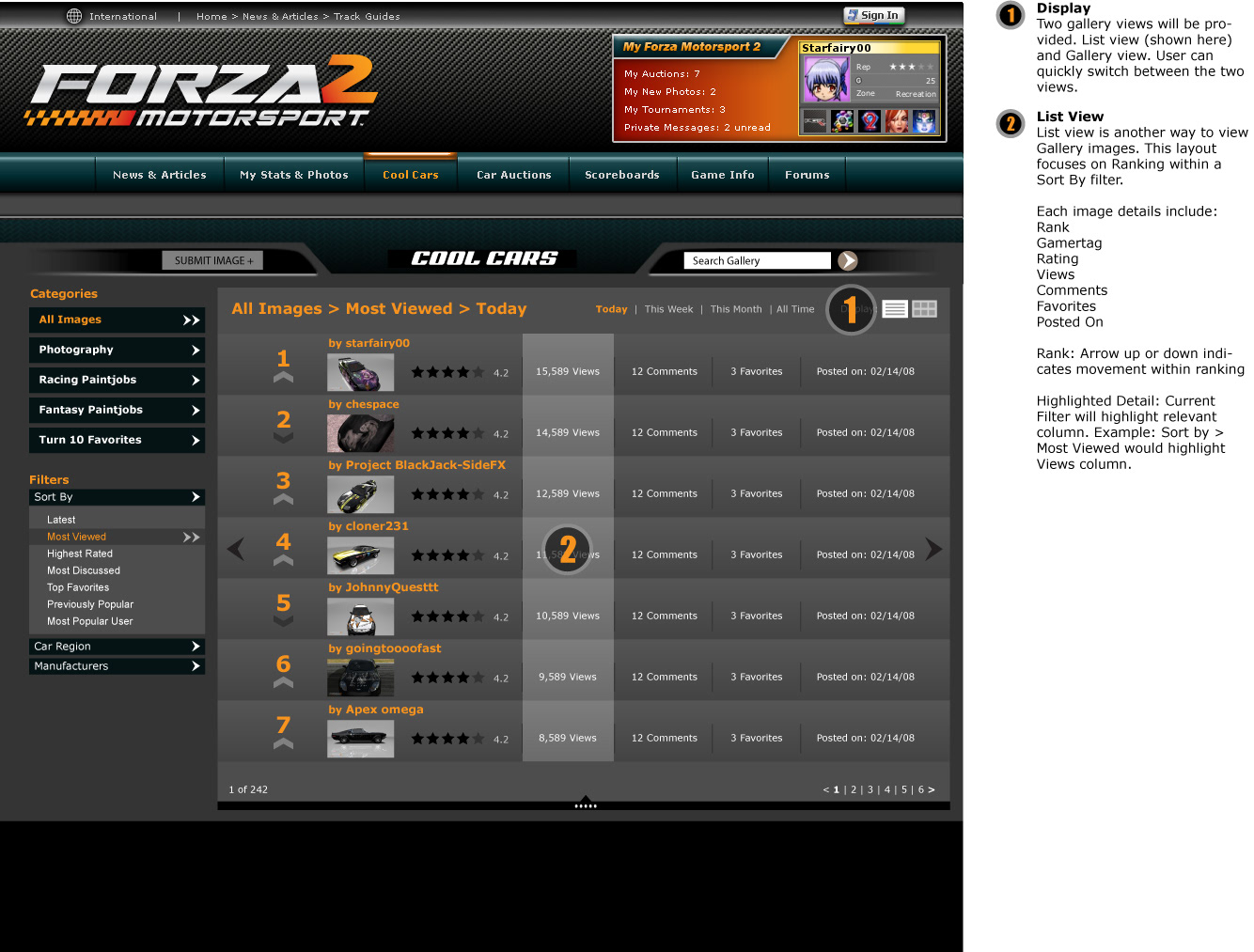Open Starfairy00 profile avatar
This screenshot has width=1254, height=952.
point(825,79)
